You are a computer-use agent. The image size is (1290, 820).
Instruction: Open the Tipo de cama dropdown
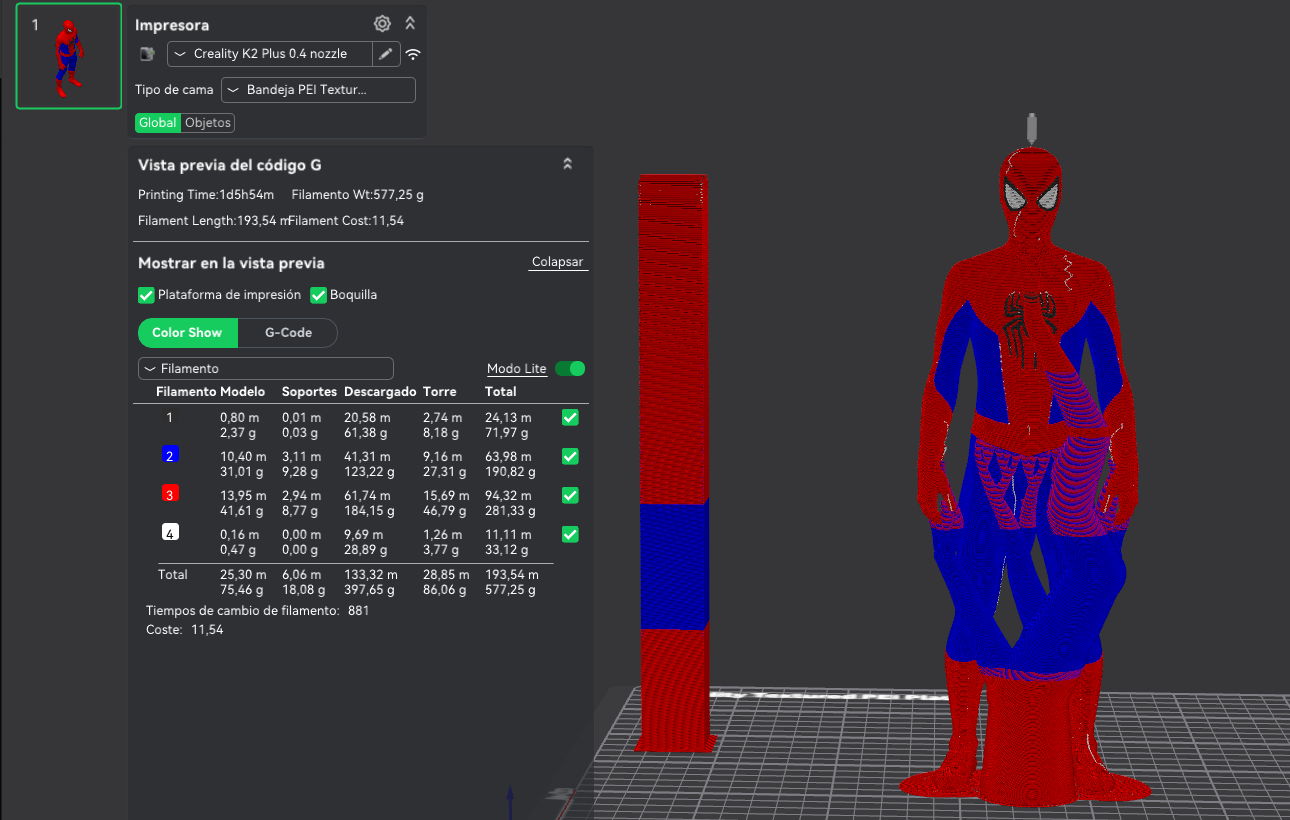pyautogui.click(x=318, y=90)
